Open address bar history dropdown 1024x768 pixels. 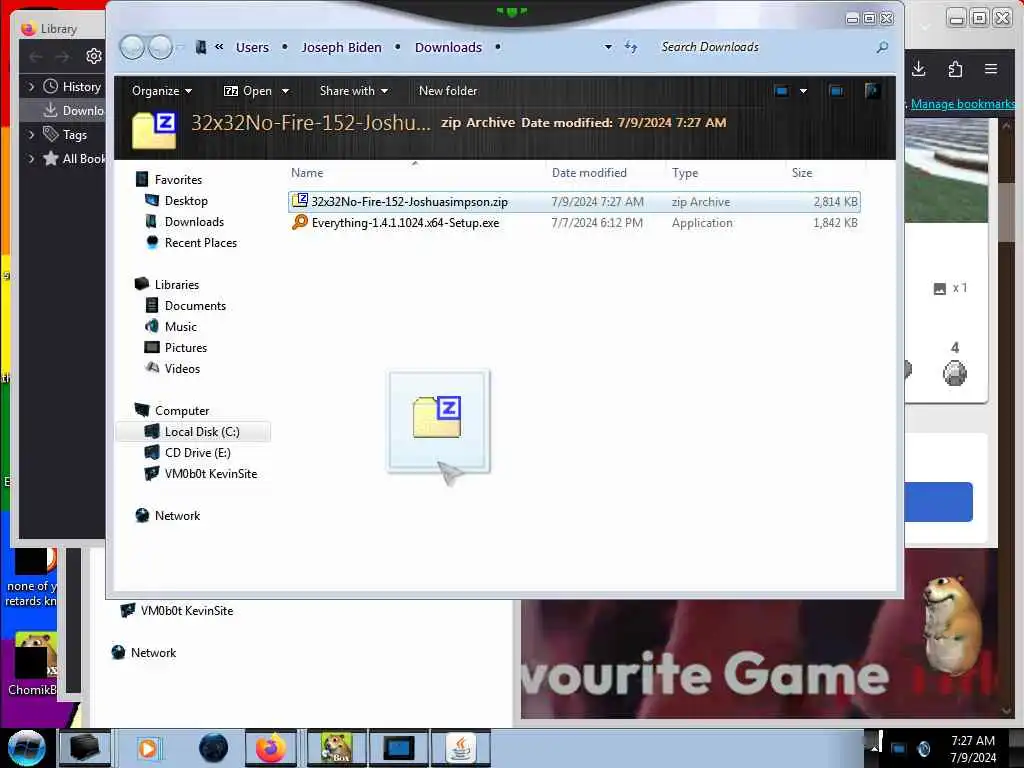(609, 47)
